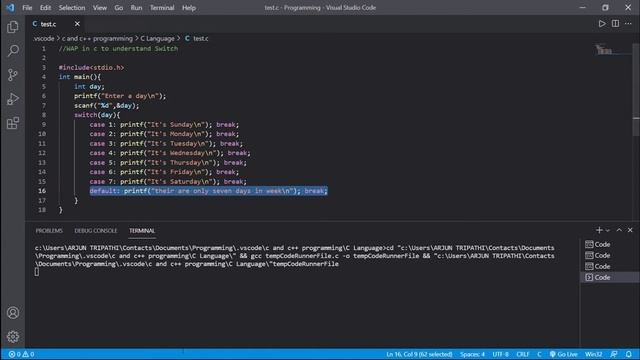Open the Search view in activity bar
Viewport: 640px width, 360px height.
tap(13, 51)
